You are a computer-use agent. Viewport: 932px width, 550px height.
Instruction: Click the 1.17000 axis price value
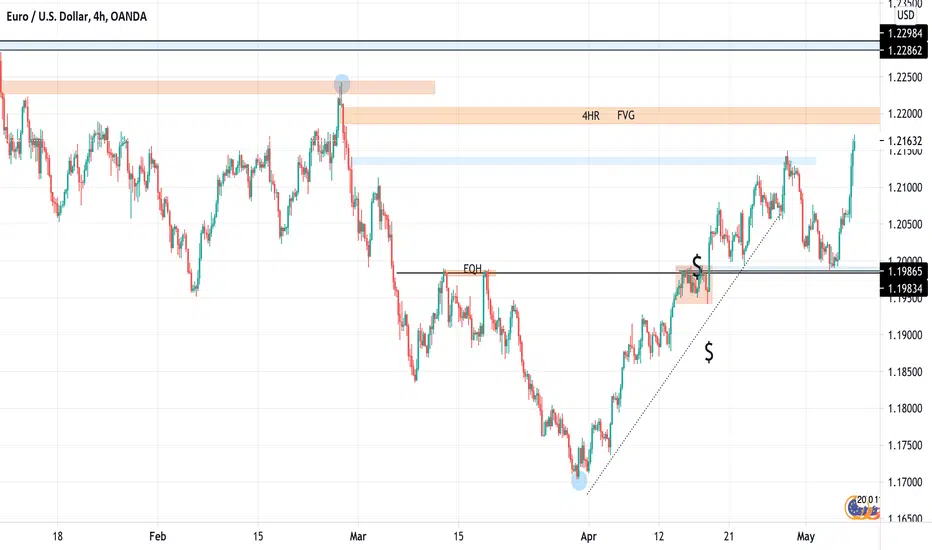(905, 482)
